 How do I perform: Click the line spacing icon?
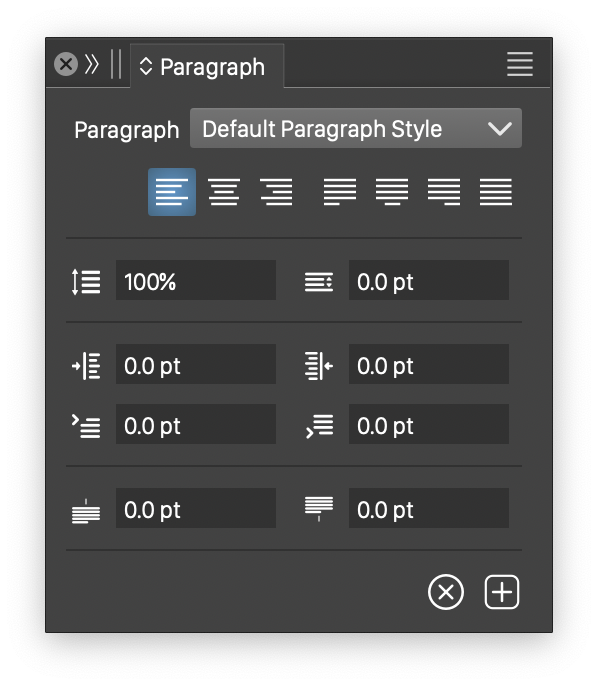(x=86, y=282)
